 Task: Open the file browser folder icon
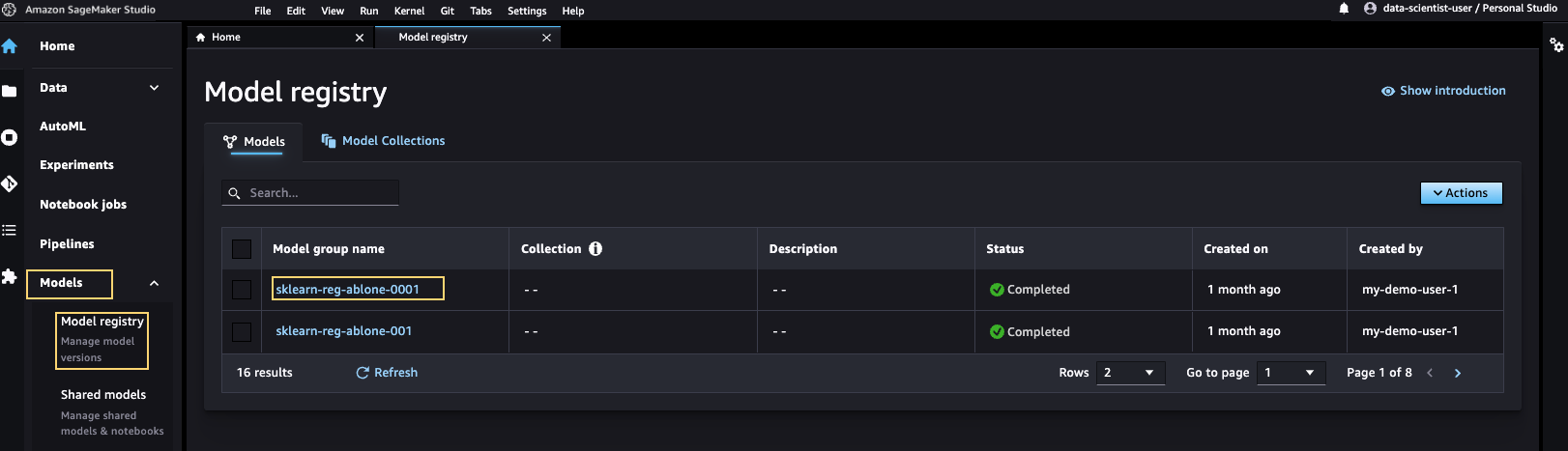pos(10,91)
